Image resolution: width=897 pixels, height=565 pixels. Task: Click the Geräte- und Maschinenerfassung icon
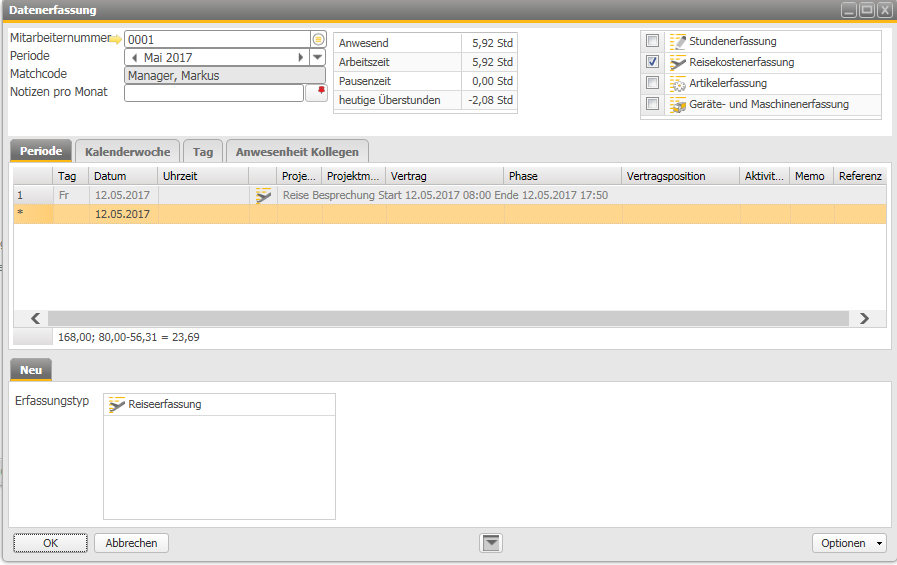tap(678, 105)
